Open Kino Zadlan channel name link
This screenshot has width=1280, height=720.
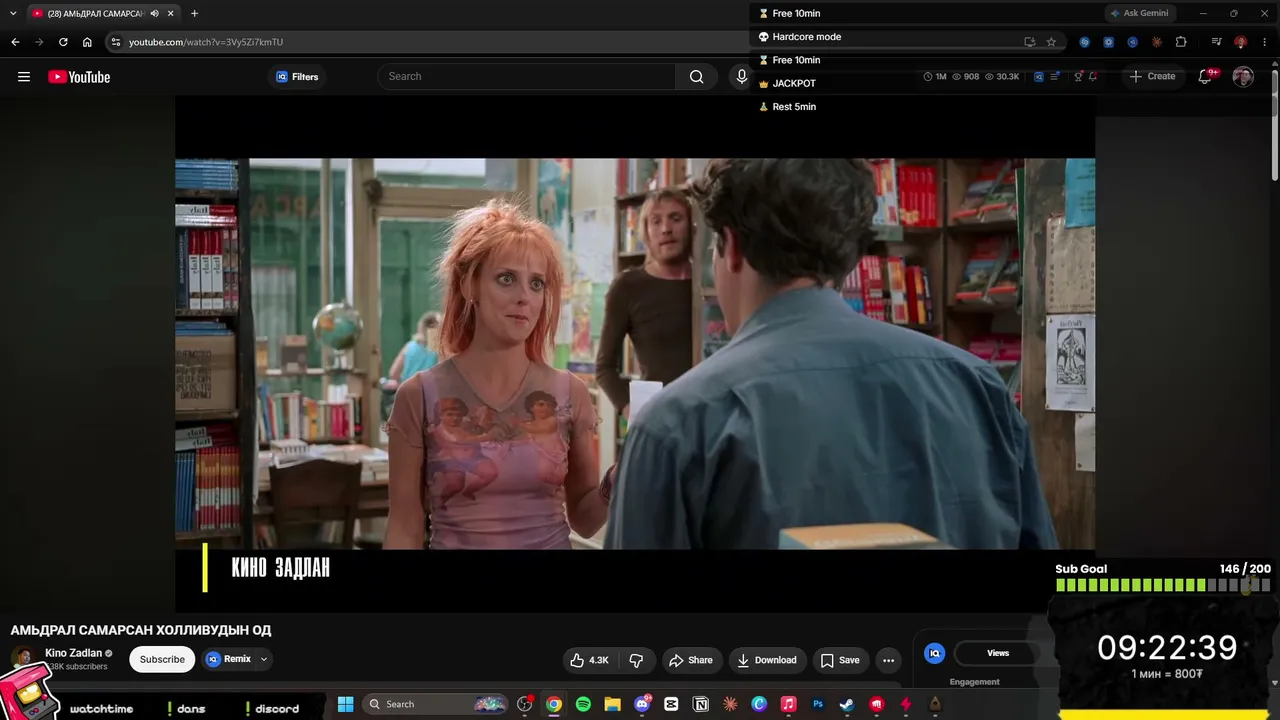[x=73, y=653]
